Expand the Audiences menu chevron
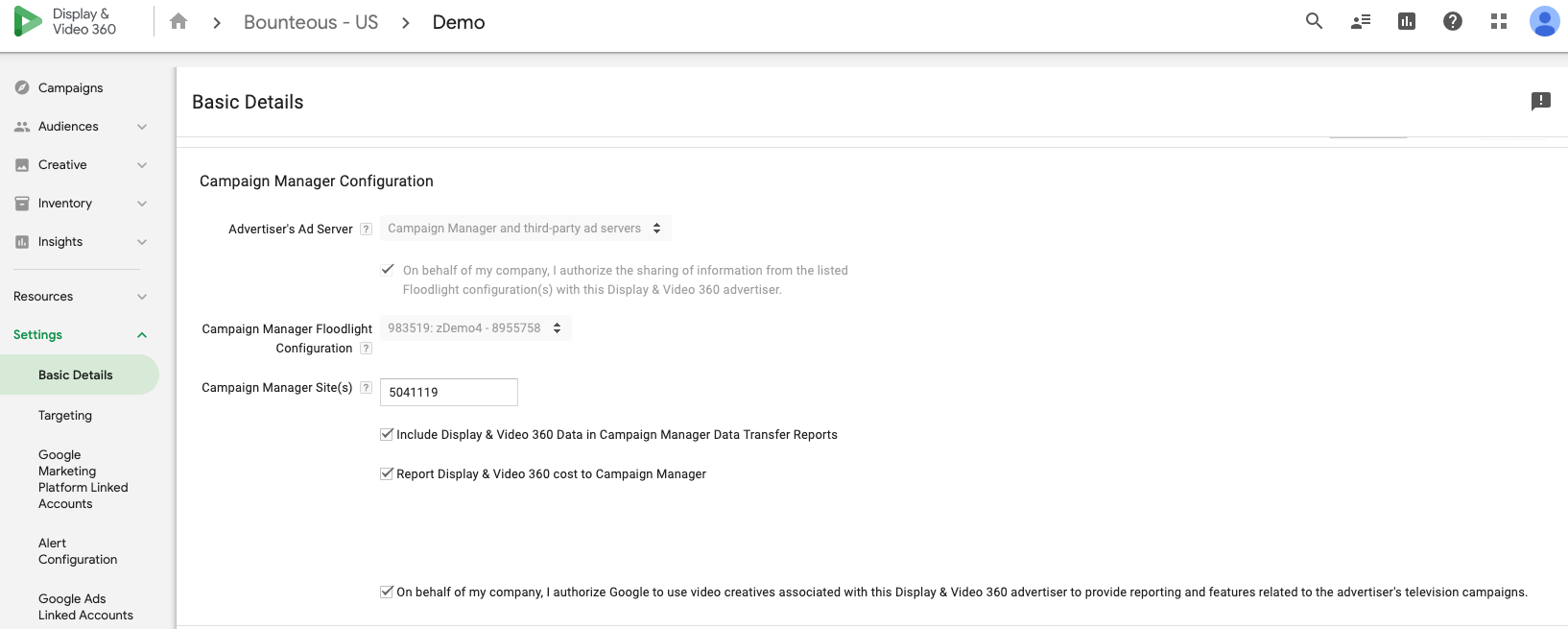1568x629 pixels. [142, 127]
